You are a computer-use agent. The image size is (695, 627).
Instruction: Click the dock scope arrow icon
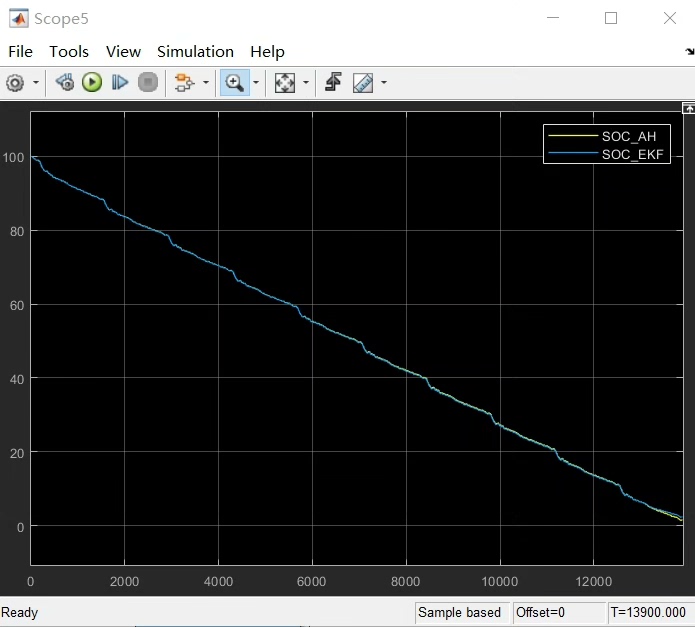tap(689, 52)
